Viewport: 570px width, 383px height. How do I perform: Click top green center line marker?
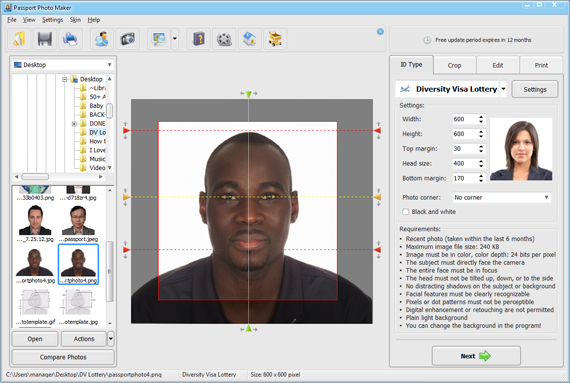pyautogui.click(x=249, y=94)
